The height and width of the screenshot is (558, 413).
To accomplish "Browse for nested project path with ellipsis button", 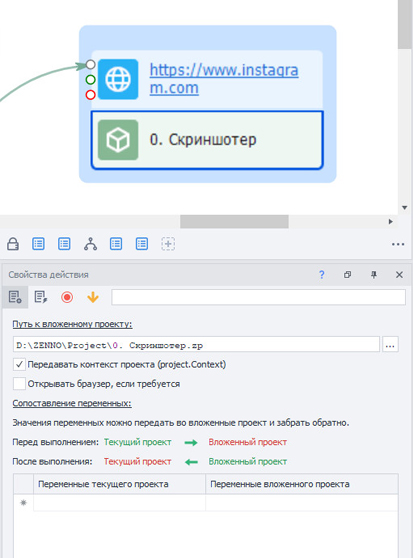I will (x=390, y=345).
